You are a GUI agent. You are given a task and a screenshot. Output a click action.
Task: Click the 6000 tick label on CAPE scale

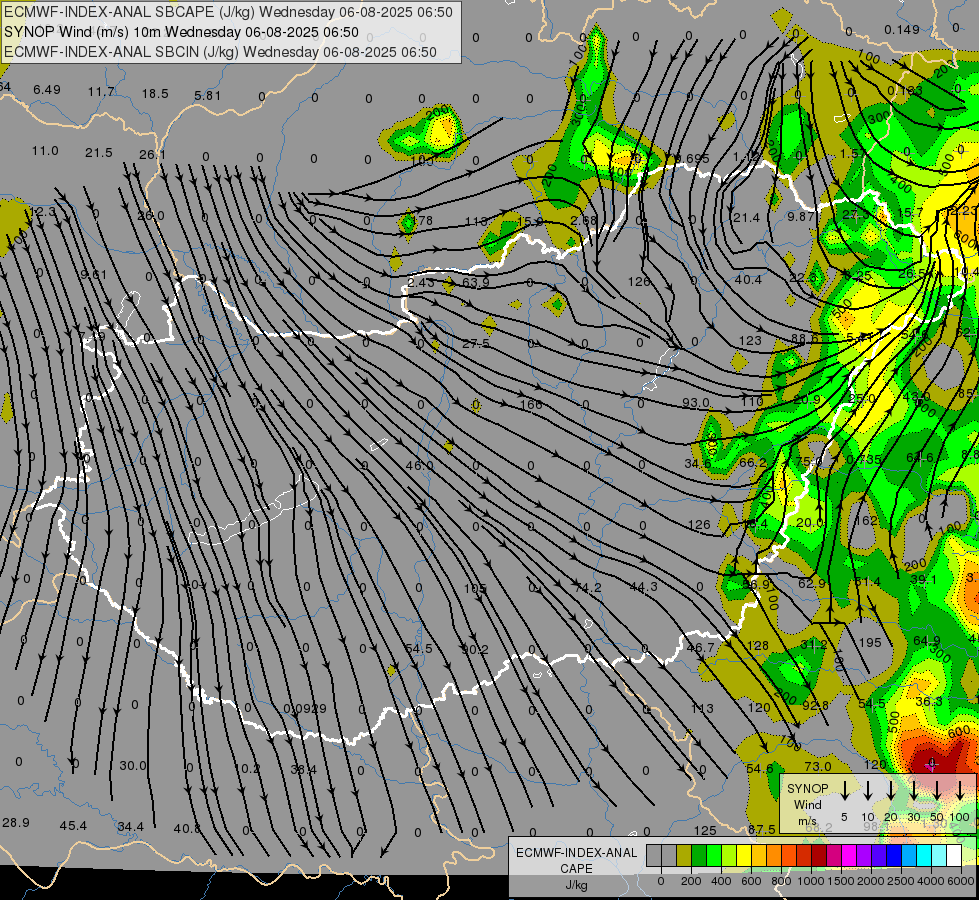[961, 881]
